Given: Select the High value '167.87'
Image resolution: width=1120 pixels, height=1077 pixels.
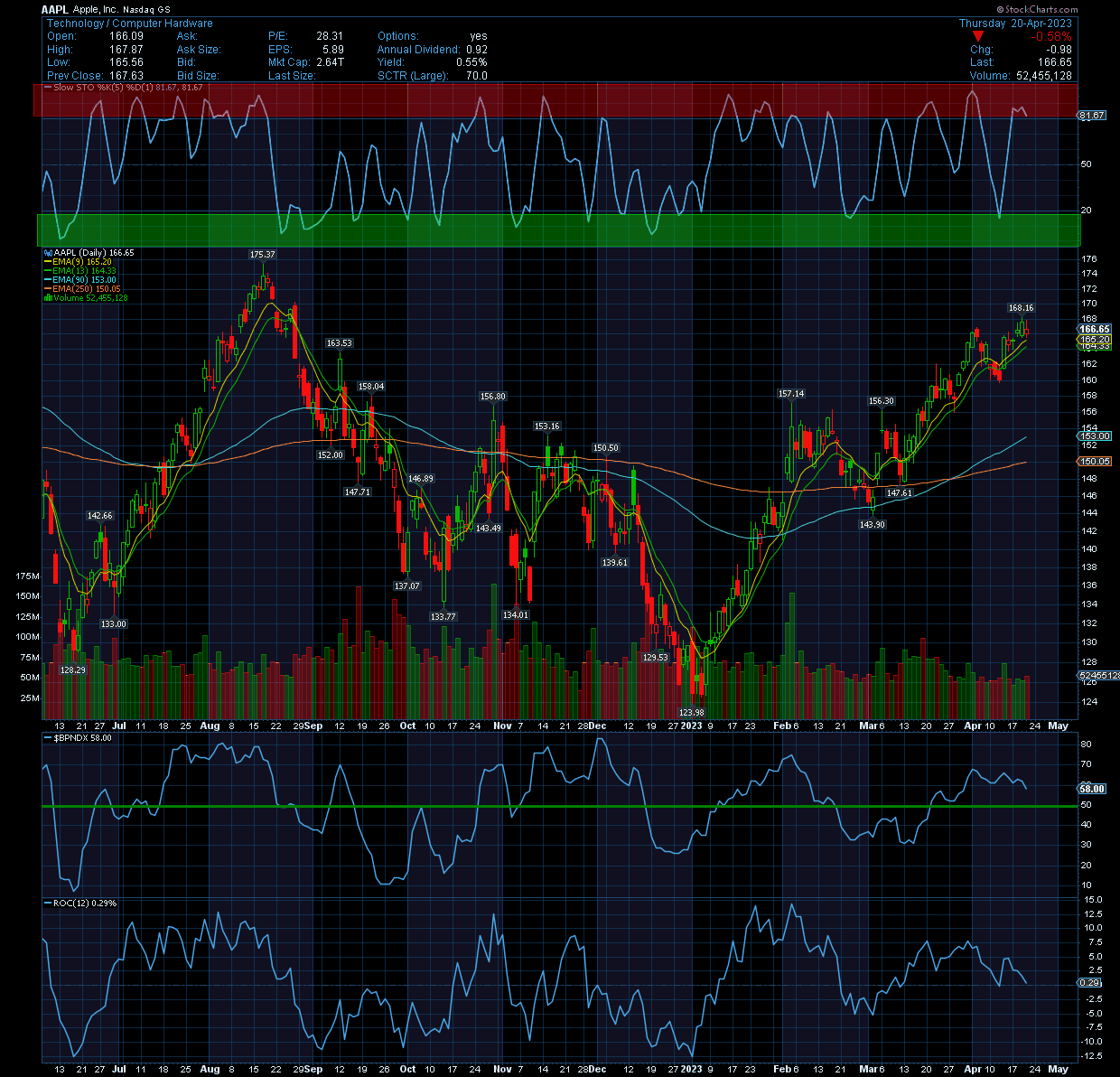Looking at the screenshot, I should pyautogui.click(x=126, y=49).
